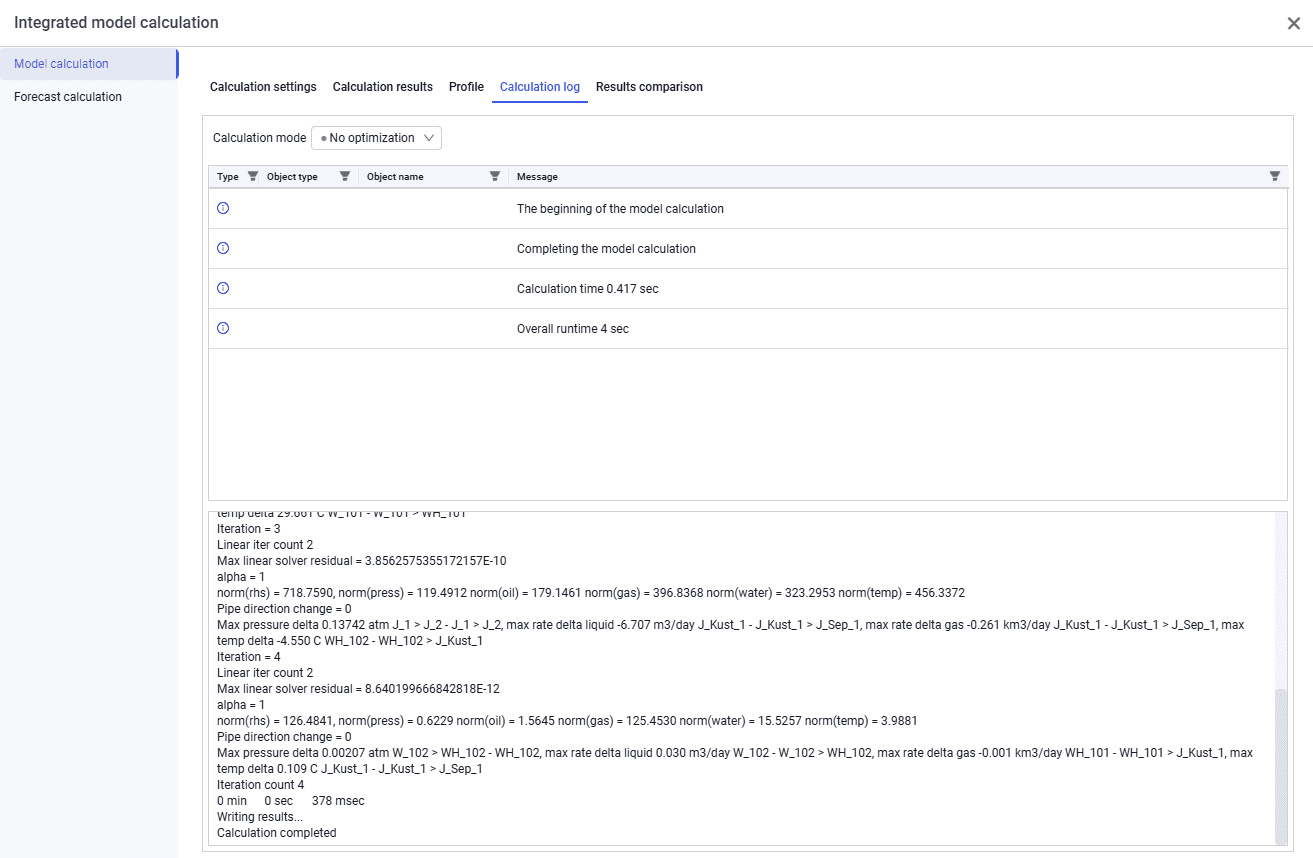Click log line starting 'norm(rhs) = 718.7590'
Viewport: 1313px width, 858px height.
tap(591, 593)
